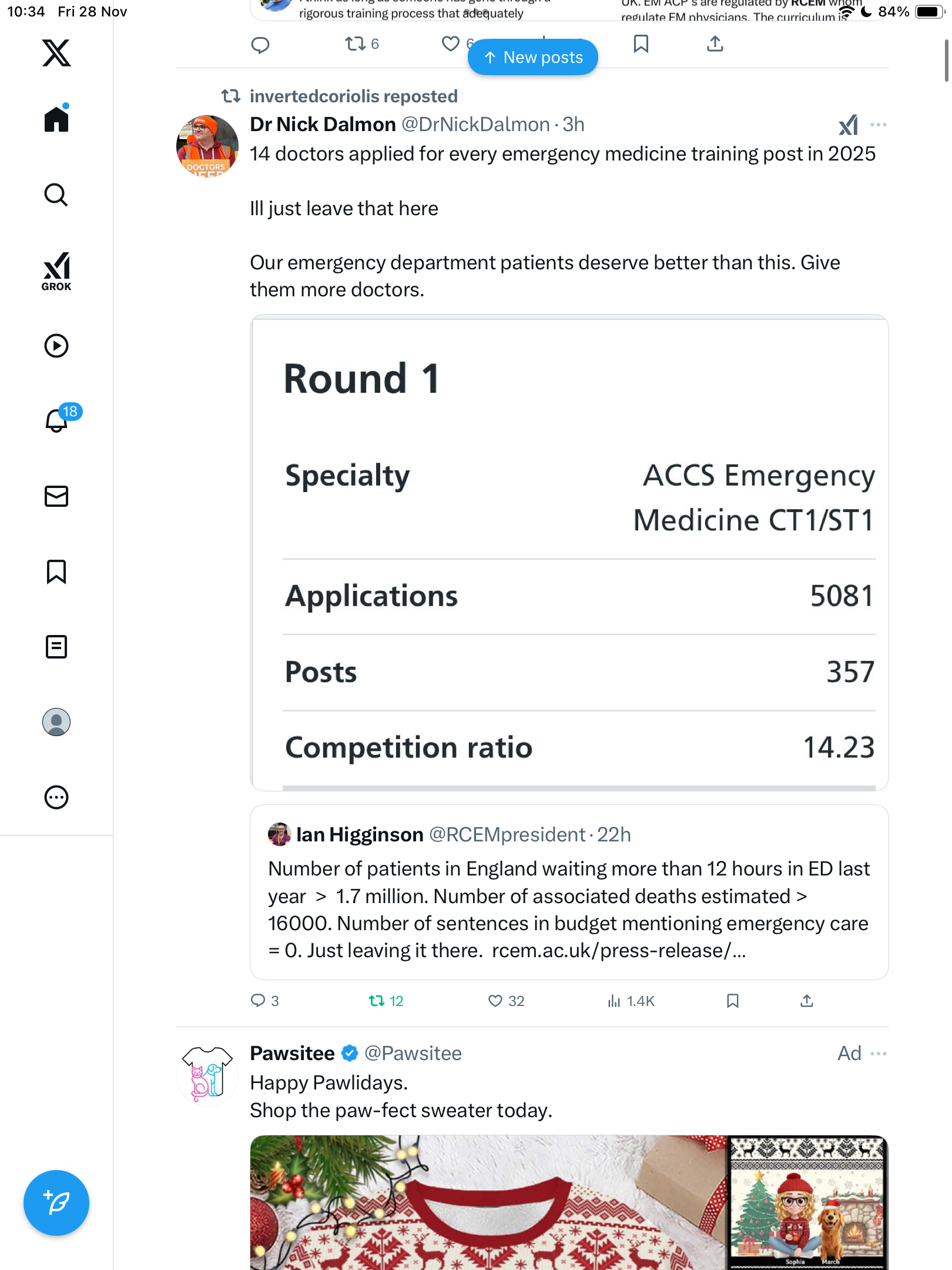
Task: Reply to Dr Nick Dalmon's post
Action: coord(259,1001)
